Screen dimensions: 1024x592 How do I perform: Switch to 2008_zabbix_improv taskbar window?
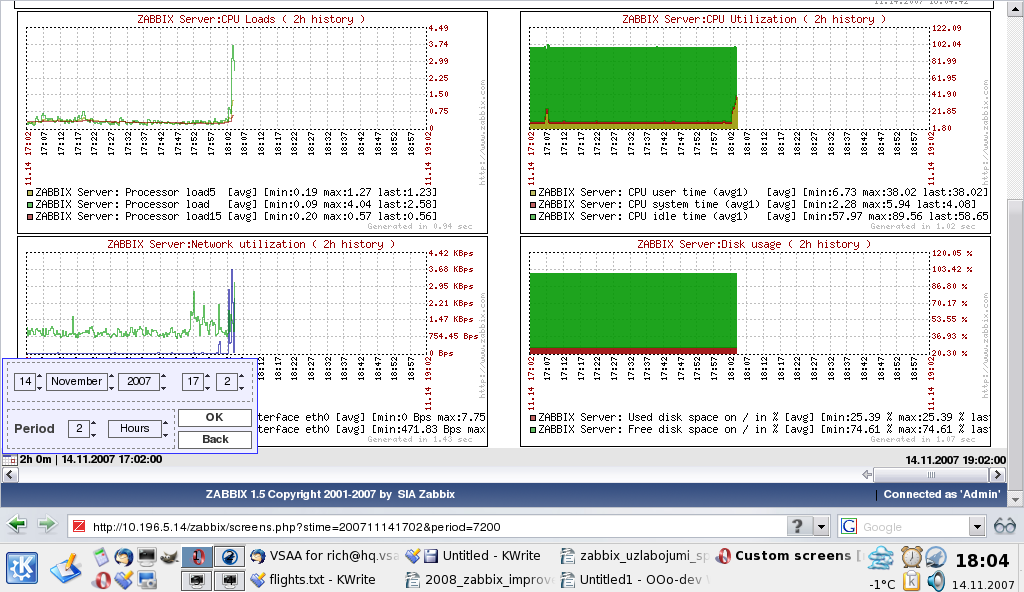pos(479,580)
